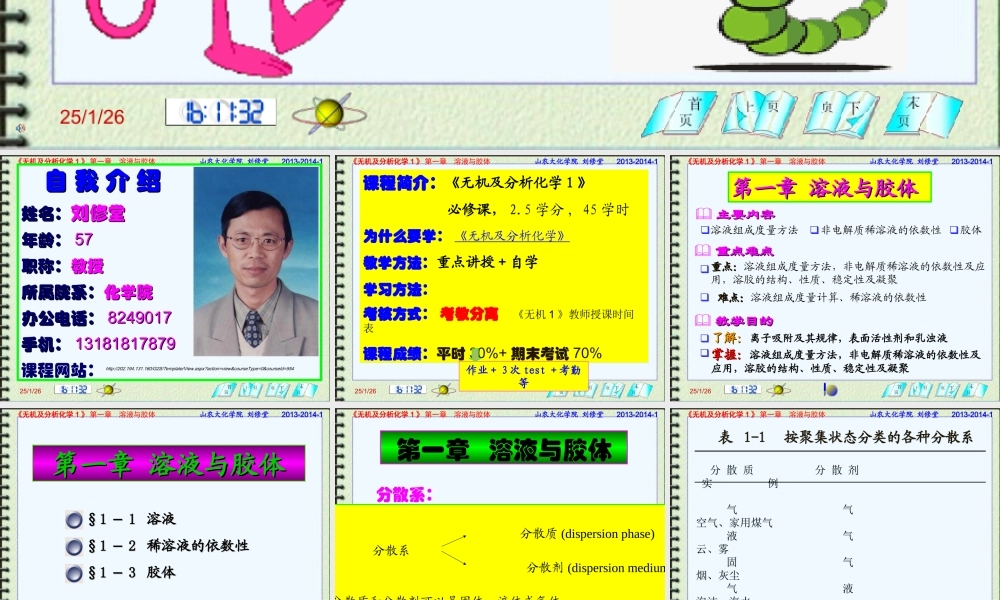The width and height of the screenshot is (1000, 600).
Task: Click the spinning globe icon beside the clock
Action: 330,112
